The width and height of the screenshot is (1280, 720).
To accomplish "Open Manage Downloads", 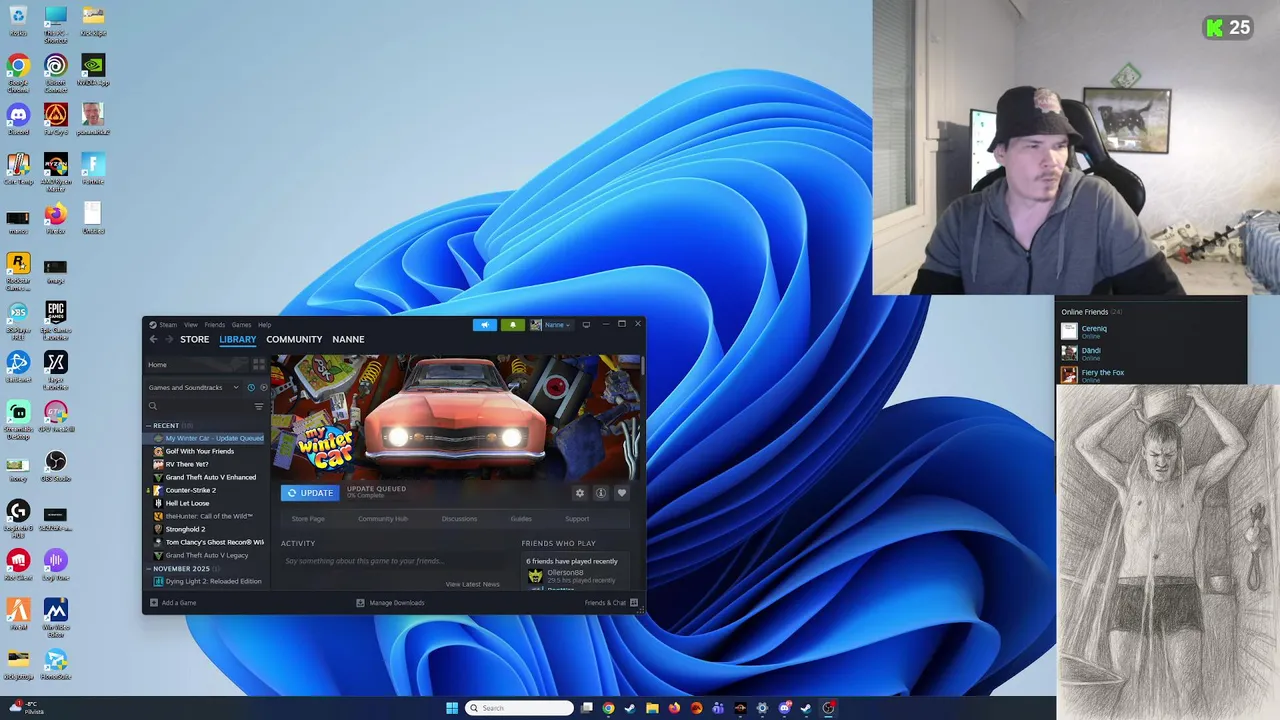I will pos(390,603).
